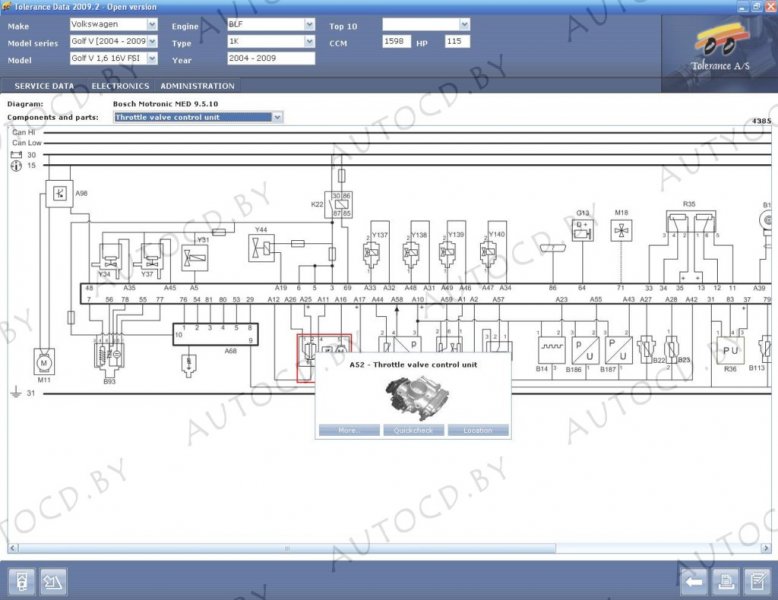778x600 pixels.
Task: Open the Make dropdown showing Volkswagen
Action: coord(114,24)
